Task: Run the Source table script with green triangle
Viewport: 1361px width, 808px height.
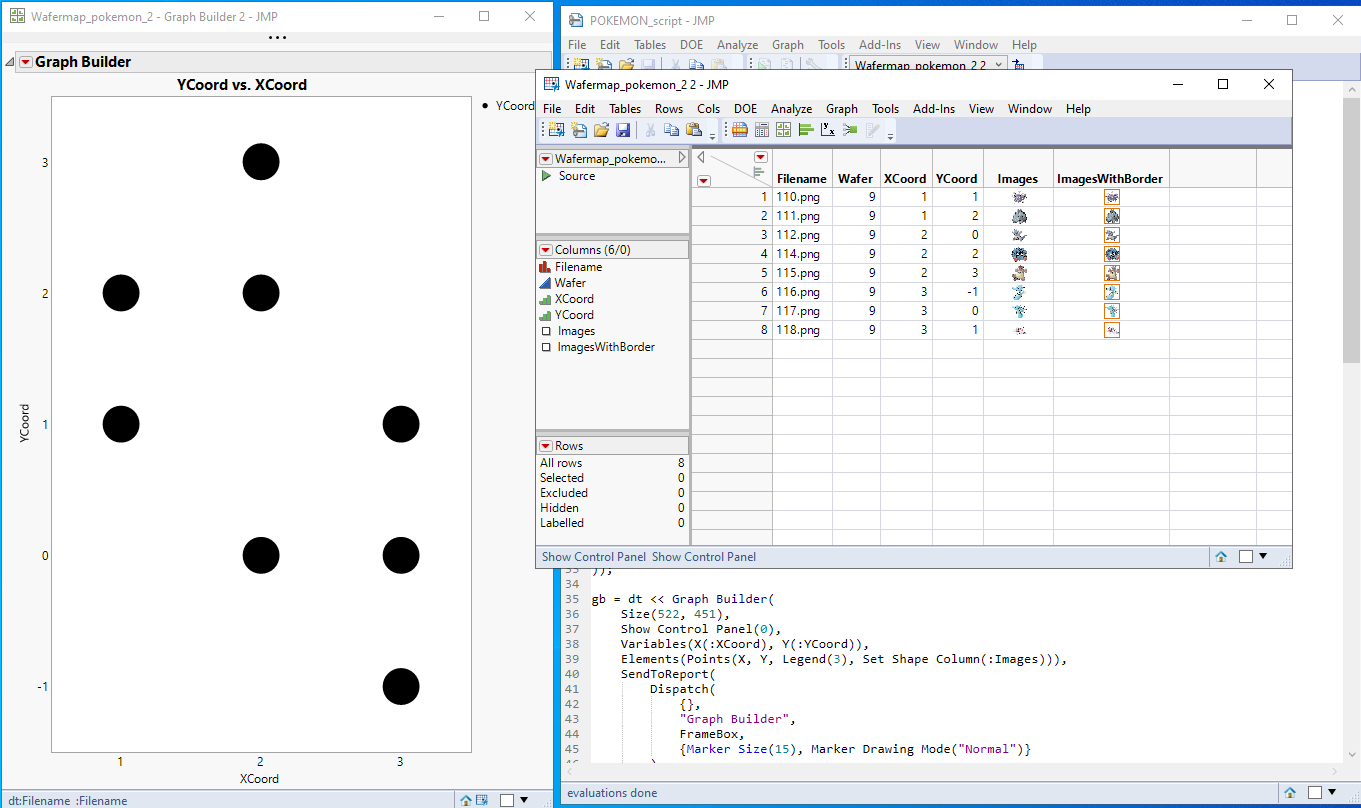Action: coord(546,176)
